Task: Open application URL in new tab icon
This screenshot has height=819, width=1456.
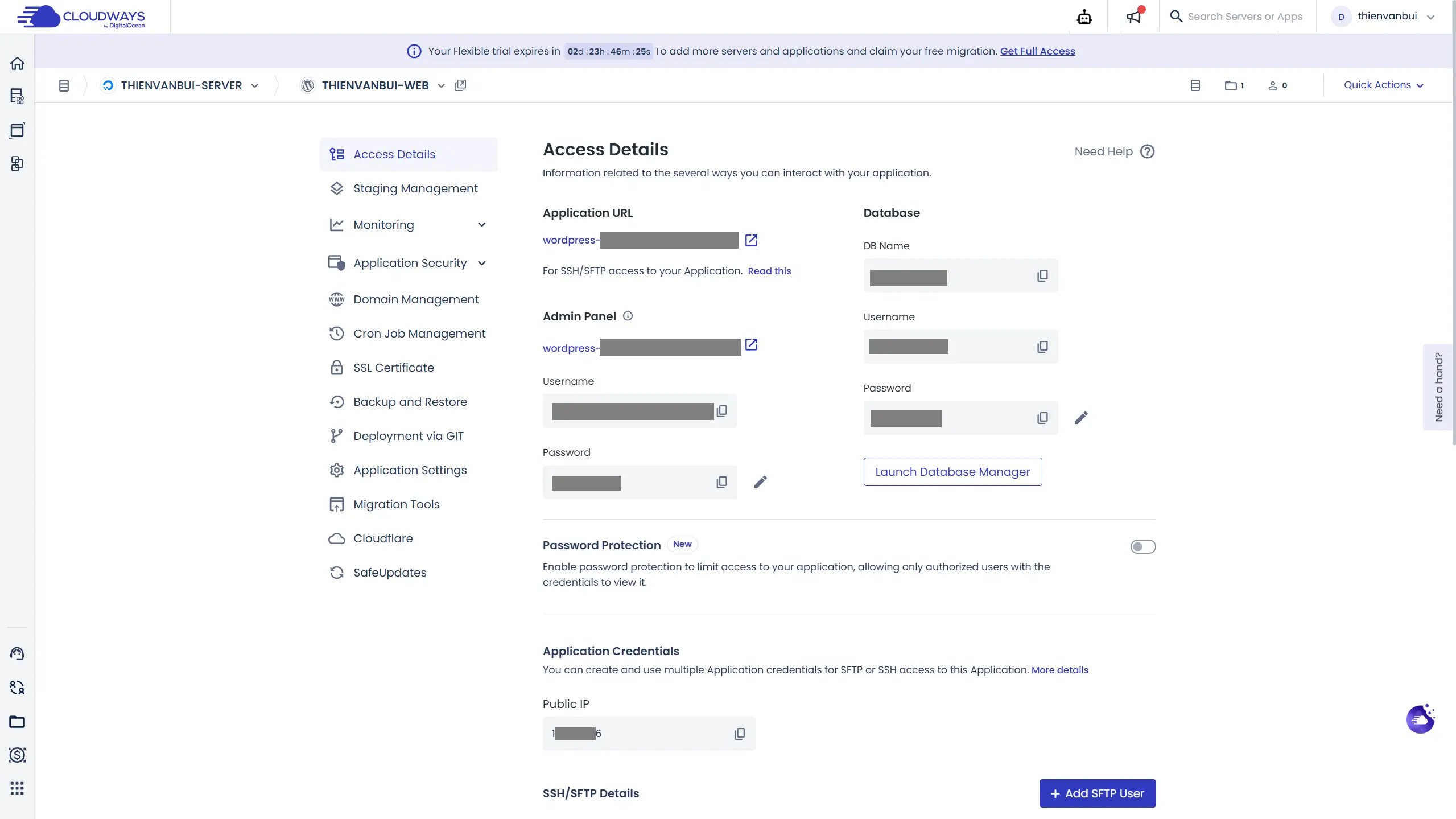Action: (x=751, y=240)
